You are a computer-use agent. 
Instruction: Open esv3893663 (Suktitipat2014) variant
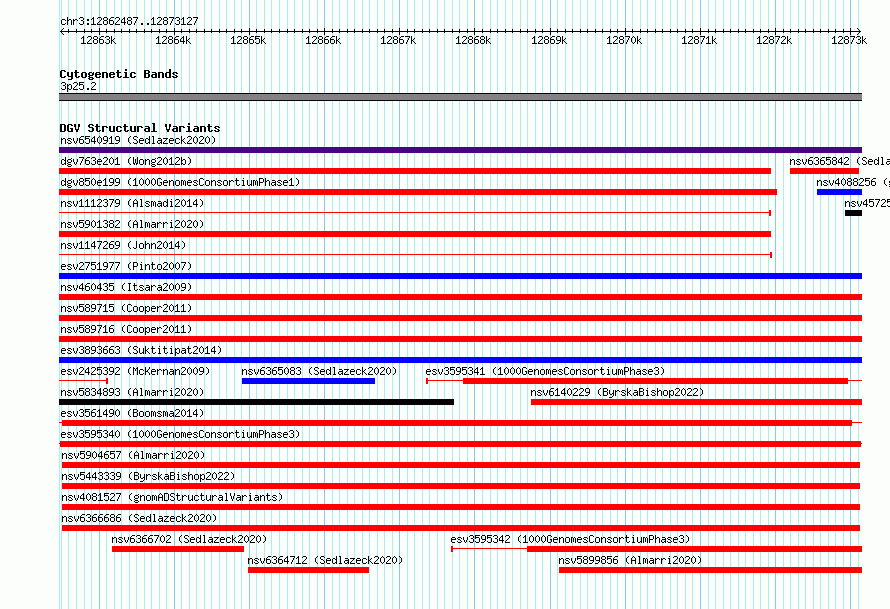[141, 350]
